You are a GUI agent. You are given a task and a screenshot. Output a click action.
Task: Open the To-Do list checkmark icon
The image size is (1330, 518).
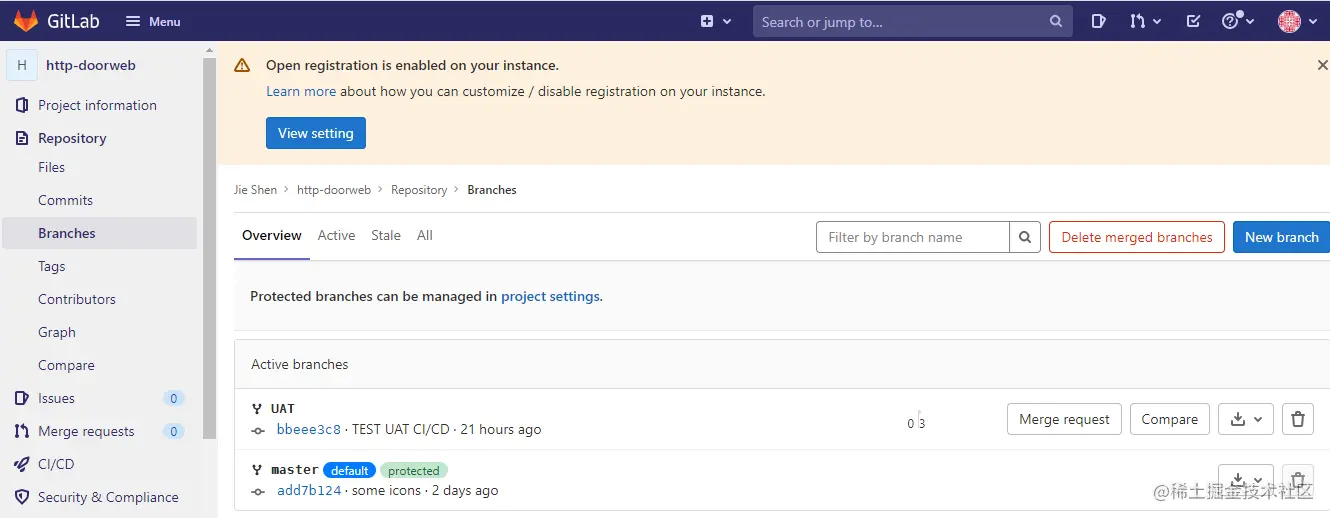1193,21
